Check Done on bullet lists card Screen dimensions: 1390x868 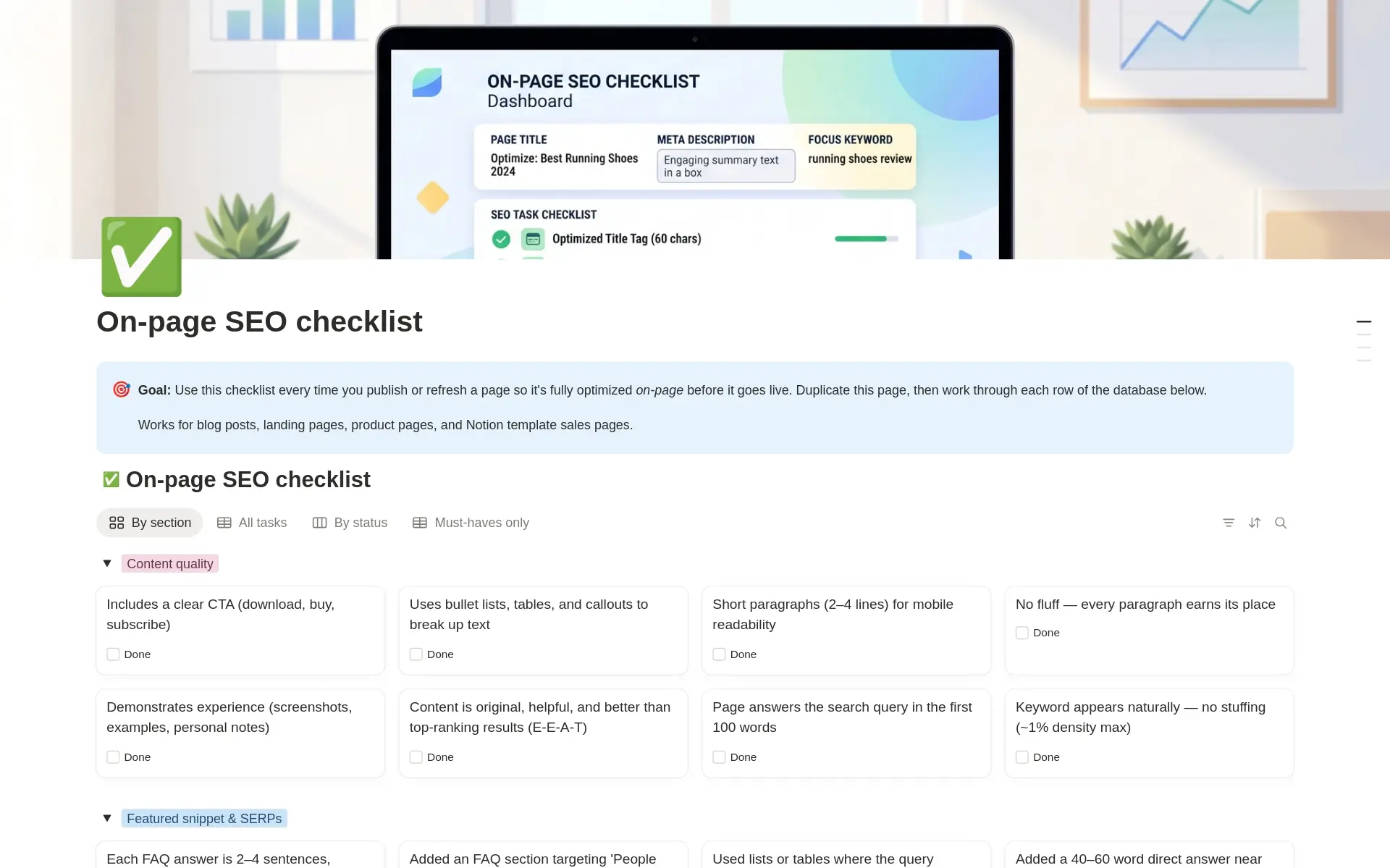[416, 654]
